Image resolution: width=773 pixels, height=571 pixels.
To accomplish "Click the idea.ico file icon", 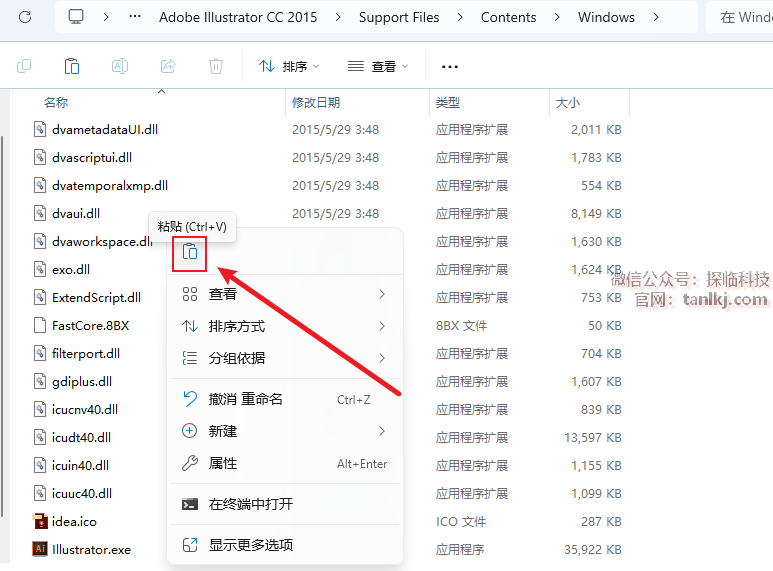I will [x=41, y=521].
